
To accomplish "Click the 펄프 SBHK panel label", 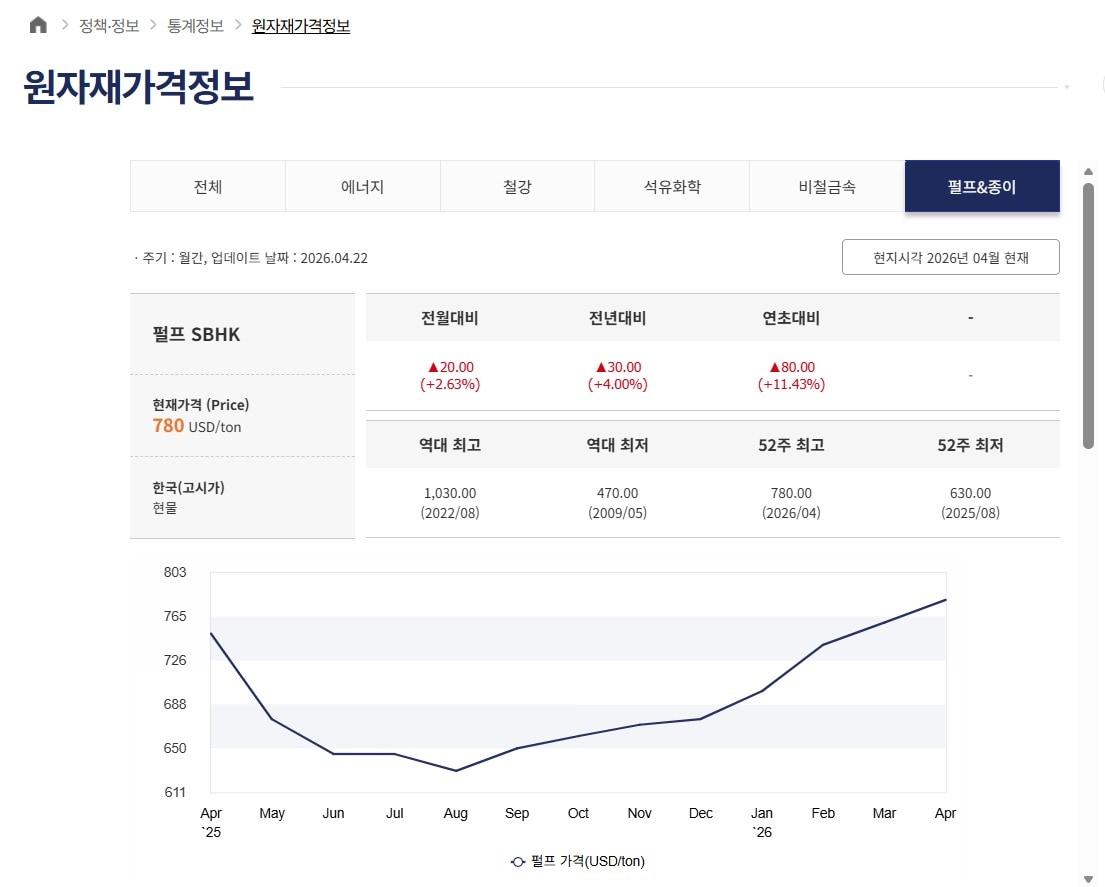I will click(196, 334).
